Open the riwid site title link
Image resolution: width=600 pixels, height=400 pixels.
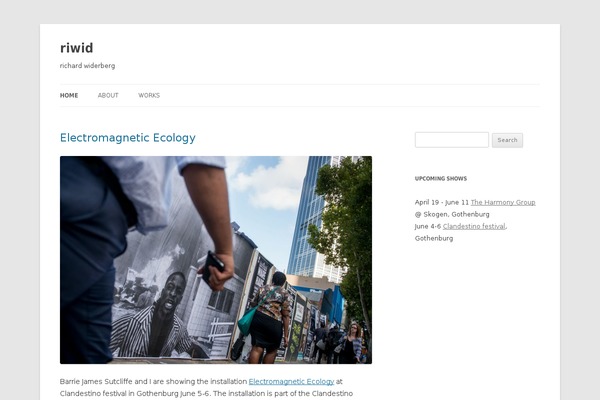click(x=77, y=48)
